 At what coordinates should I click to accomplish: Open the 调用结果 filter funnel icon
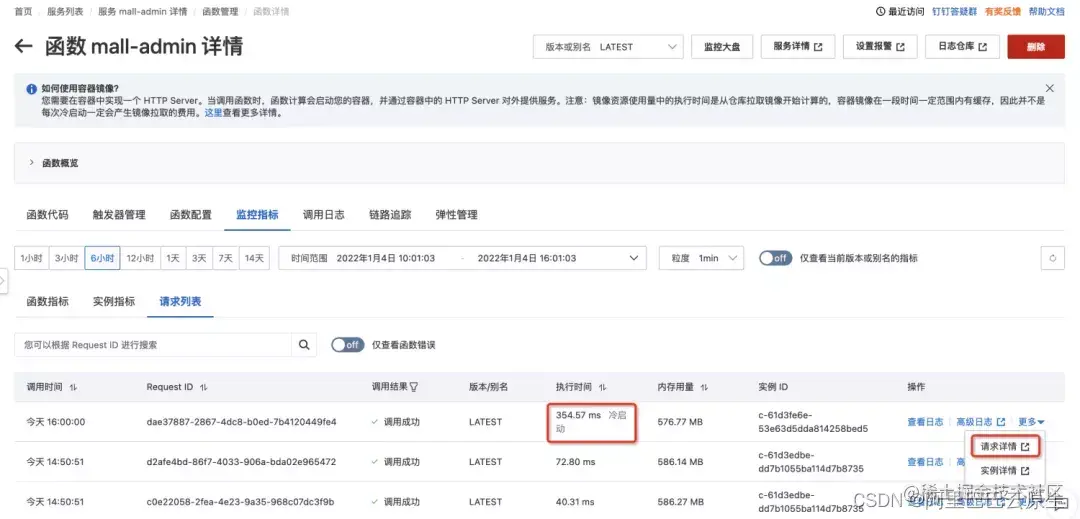(414, 388)
